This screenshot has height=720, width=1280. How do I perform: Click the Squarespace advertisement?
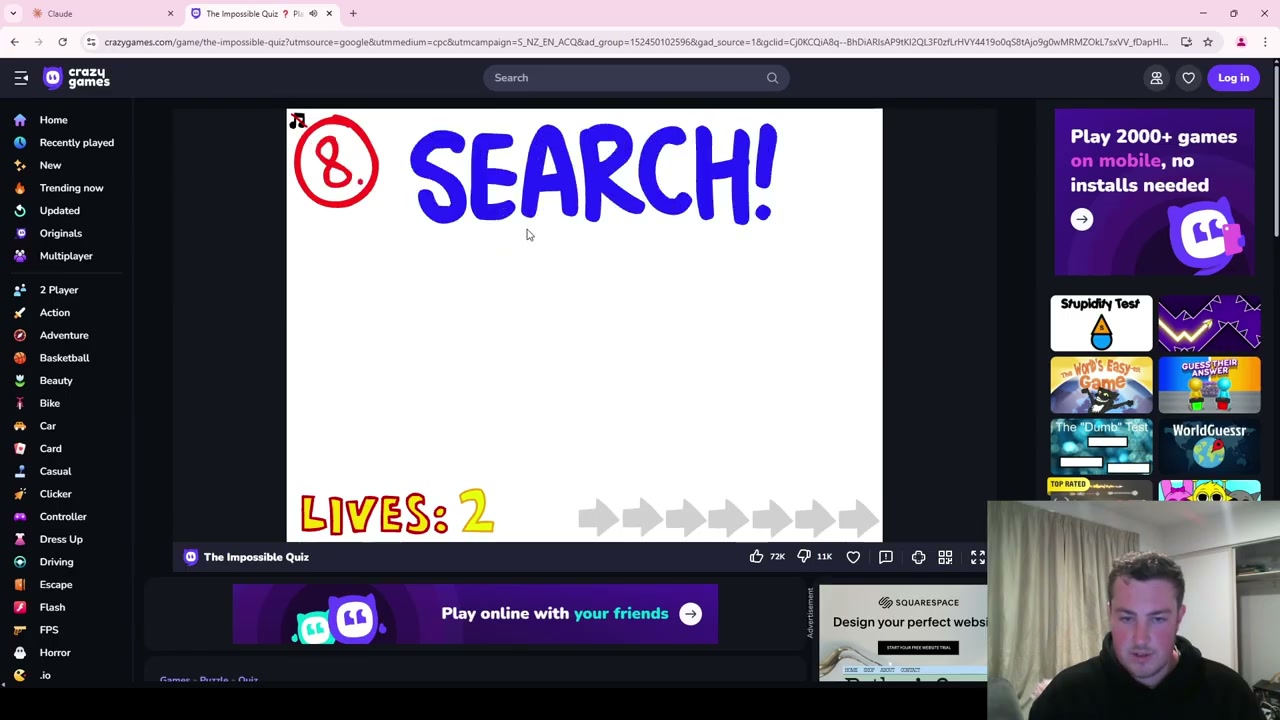903,633
